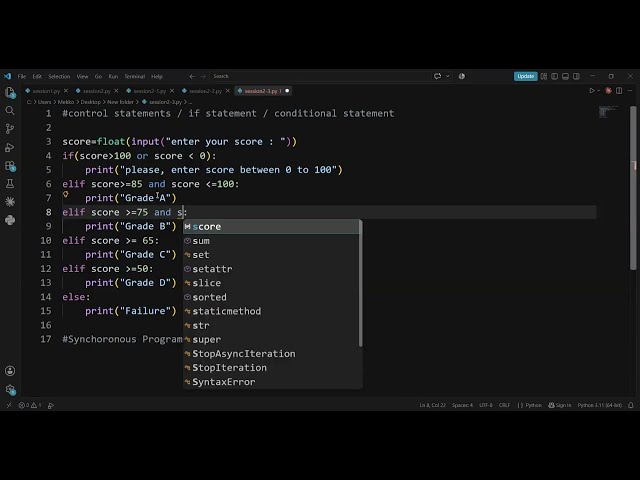640x480 pixels.
Task: Click the VS Code logo icon
Action: 8,76
